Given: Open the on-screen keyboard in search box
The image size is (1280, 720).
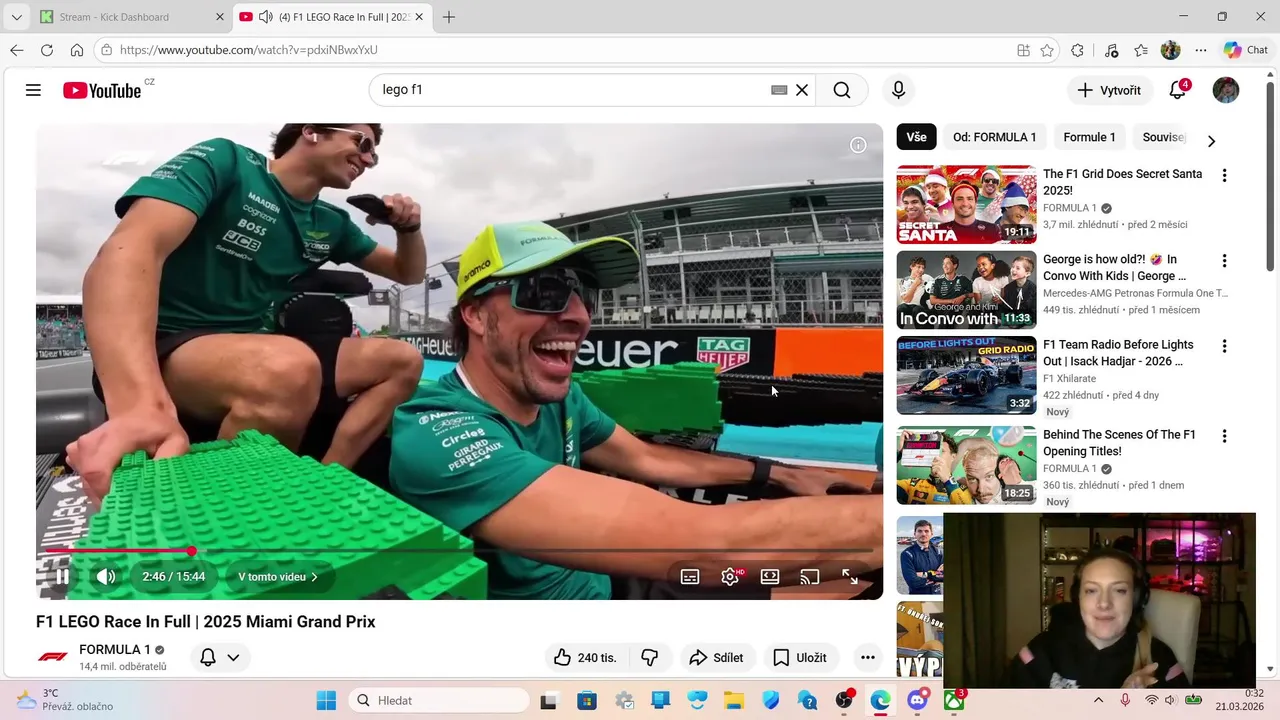Looking at the screenshot, I should click(x=779, y=90).
